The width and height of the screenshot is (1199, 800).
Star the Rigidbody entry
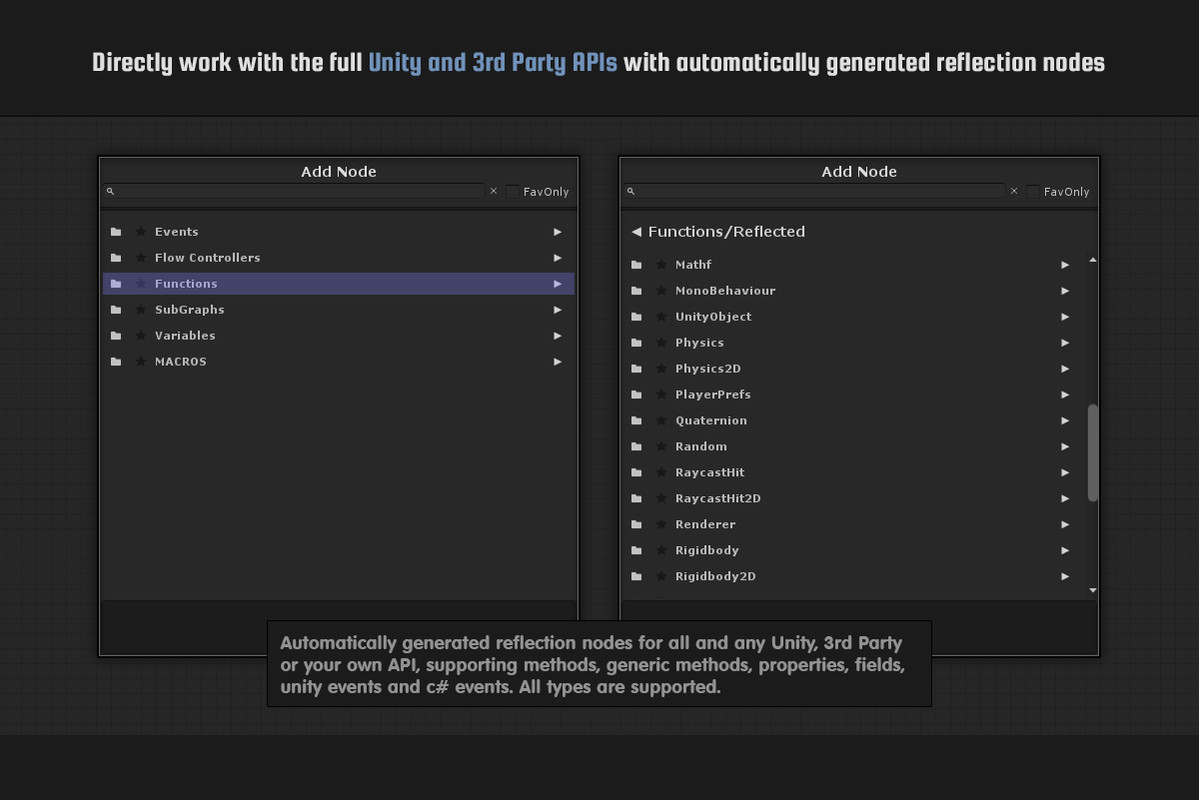pyautogui.click(x=661, y=551)
